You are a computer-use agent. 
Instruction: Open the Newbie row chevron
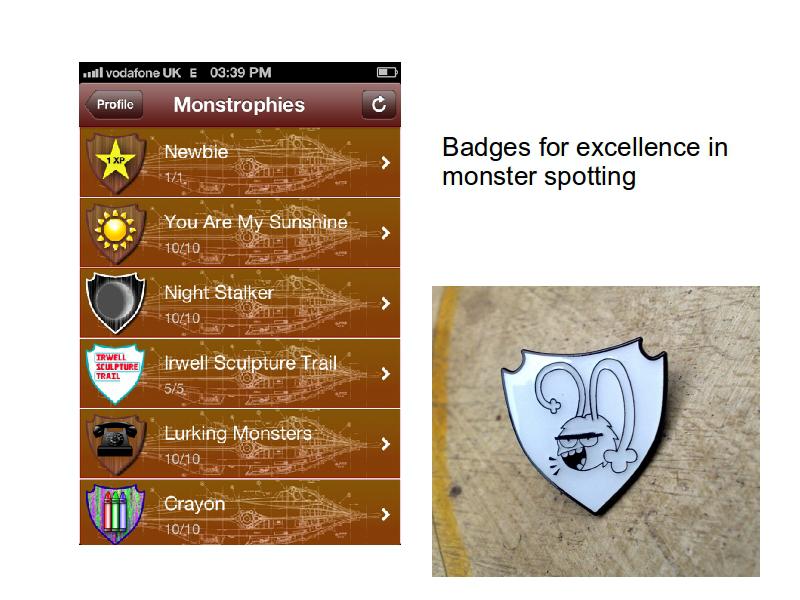click(x=386, y=163)
